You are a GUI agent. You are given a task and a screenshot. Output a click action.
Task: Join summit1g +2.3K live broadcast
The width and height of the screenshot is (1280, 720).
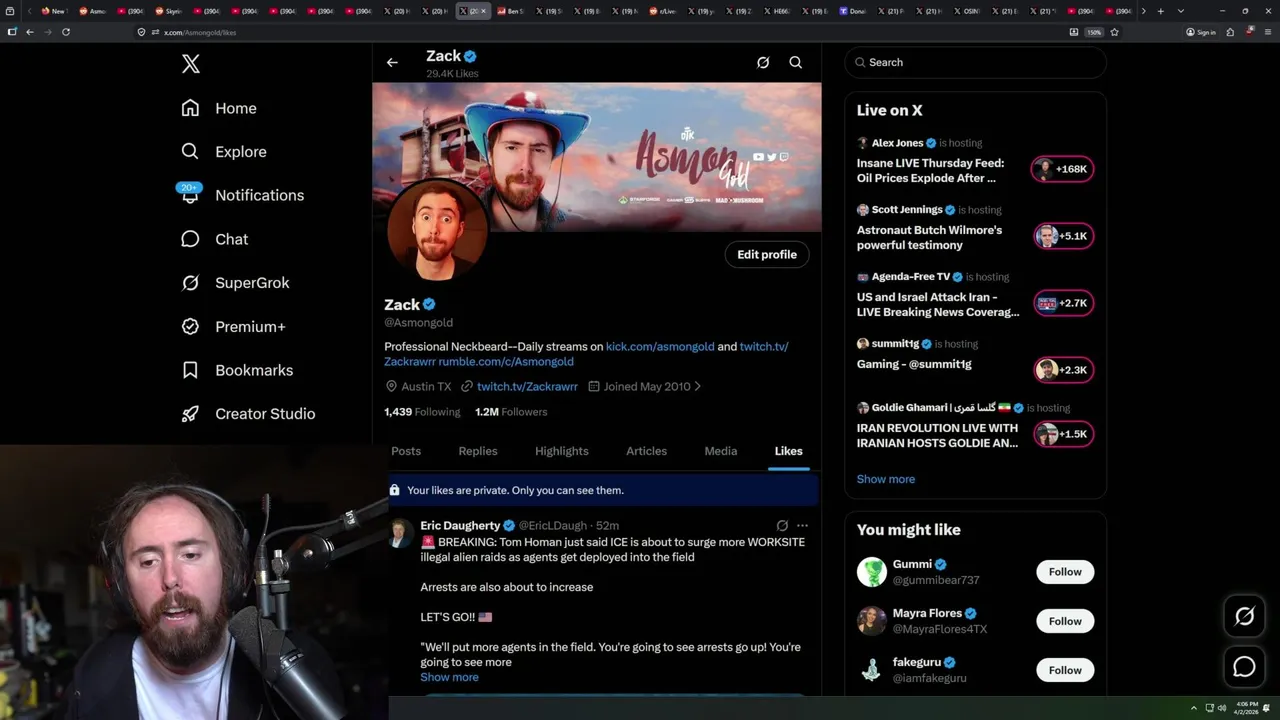click(x=1063, y=370)
